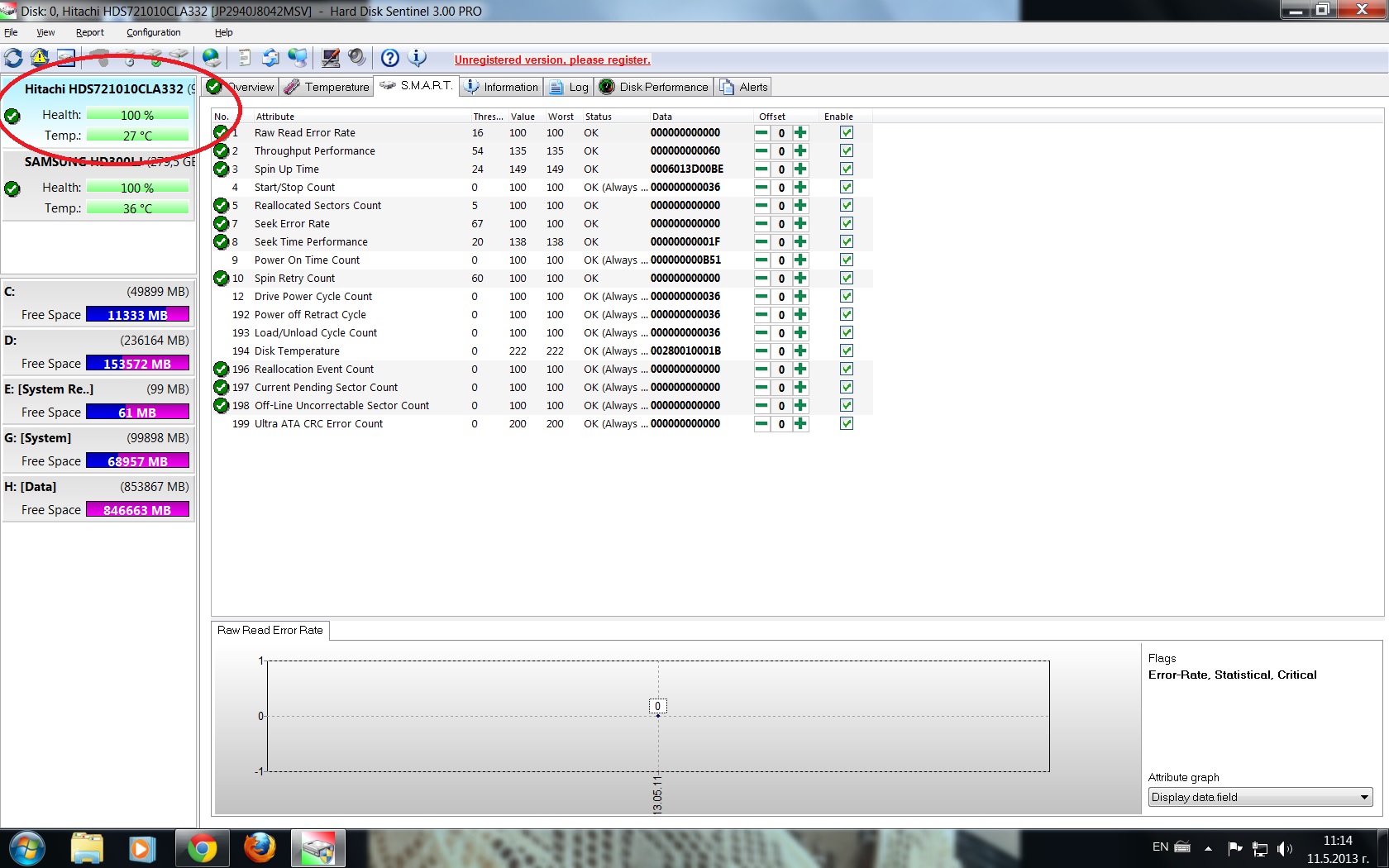Viewport: 1389px width, 868px height.
Task: Click the Refresh toolbar icon
Action: [x=13, y=58]
